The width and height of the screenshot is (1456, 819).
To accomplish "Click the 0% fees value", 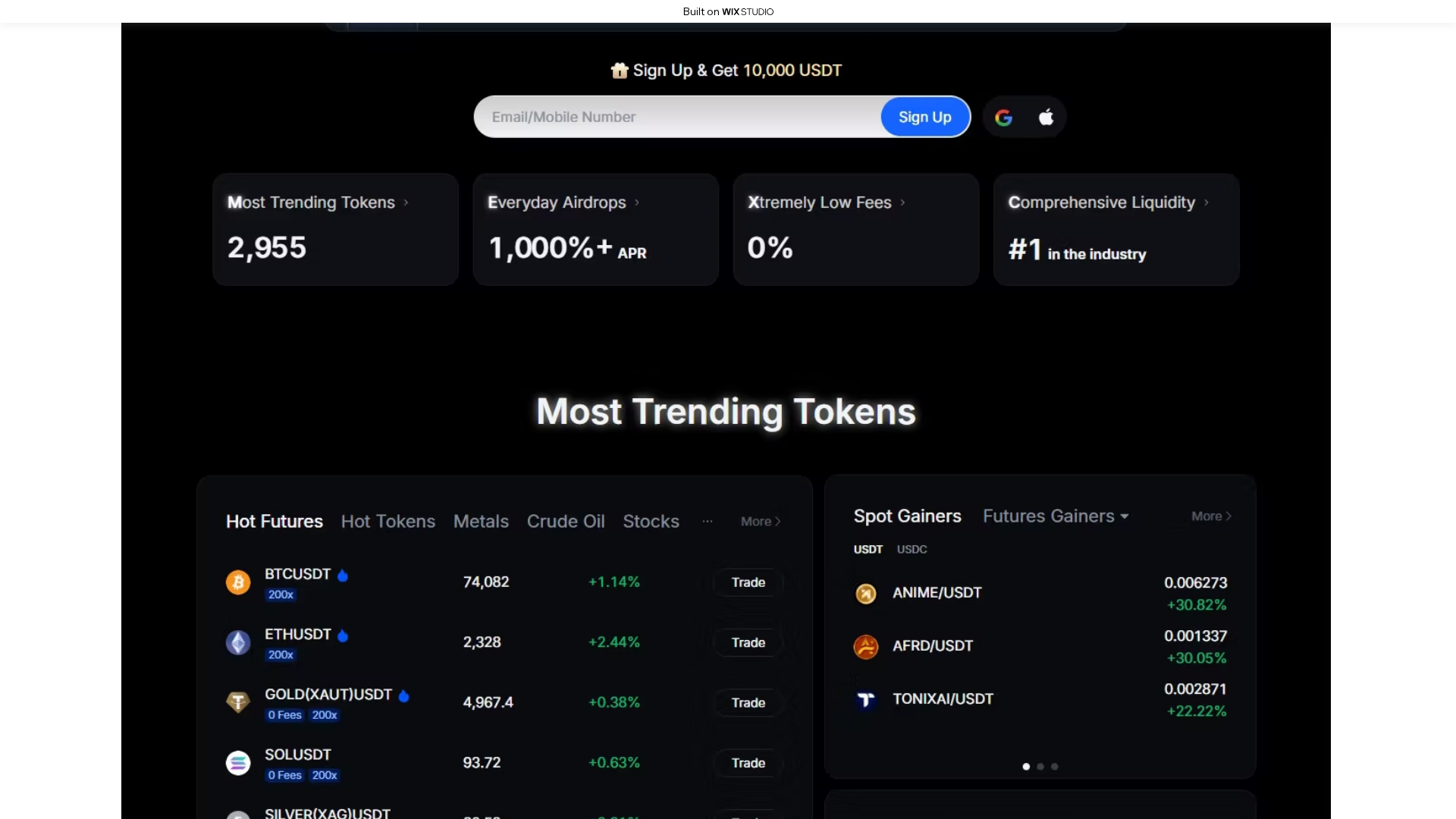I will (770, 248).
